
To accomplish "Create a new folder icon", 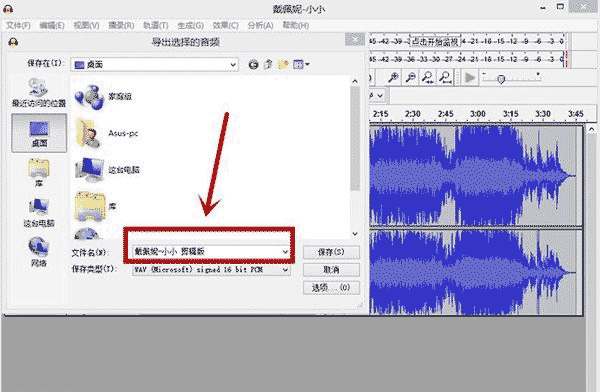I will click(x=283, y=65).
